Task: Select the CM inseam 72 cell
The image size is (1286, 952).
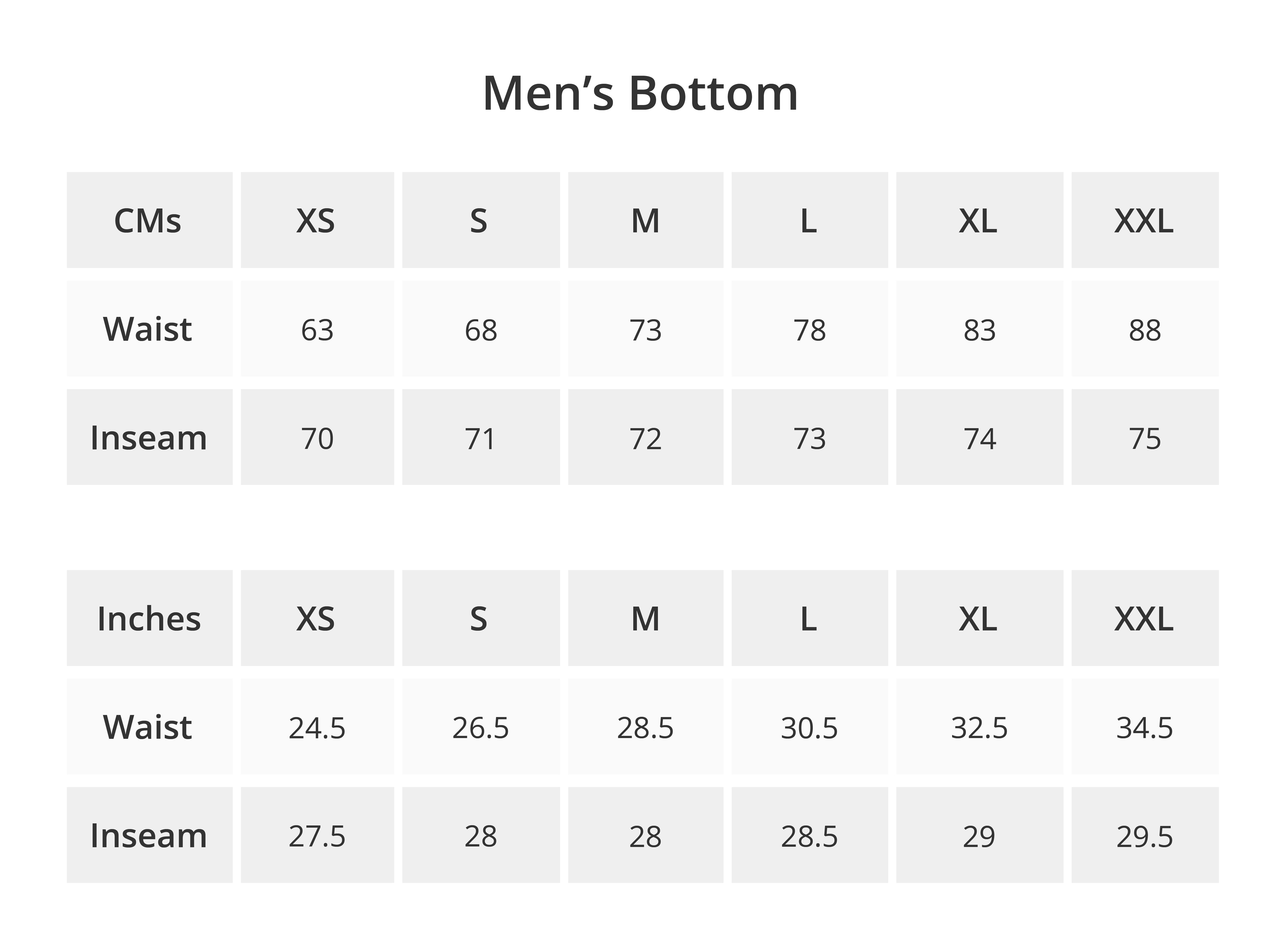Action: click(x=645, y=438)
